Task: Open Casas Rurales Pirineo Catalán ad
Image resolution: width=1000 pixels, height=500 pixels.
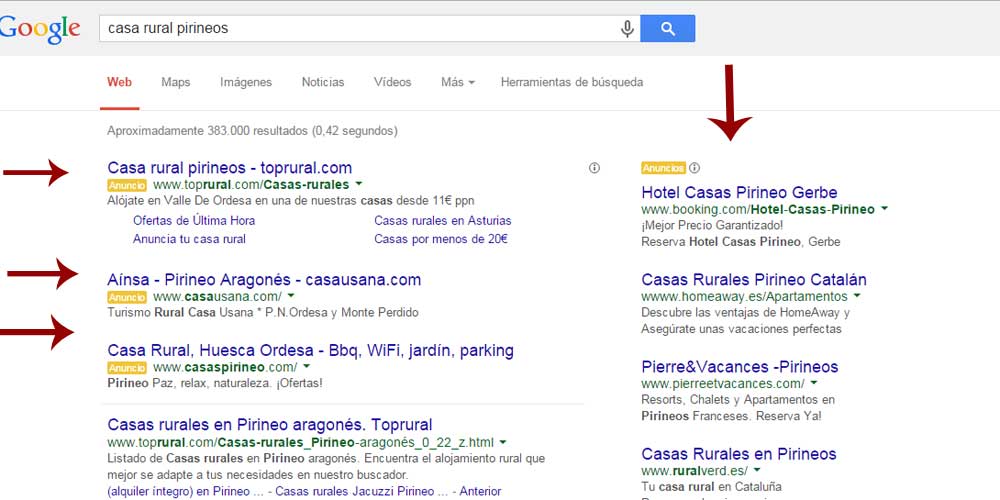Action: pos(754,280)
